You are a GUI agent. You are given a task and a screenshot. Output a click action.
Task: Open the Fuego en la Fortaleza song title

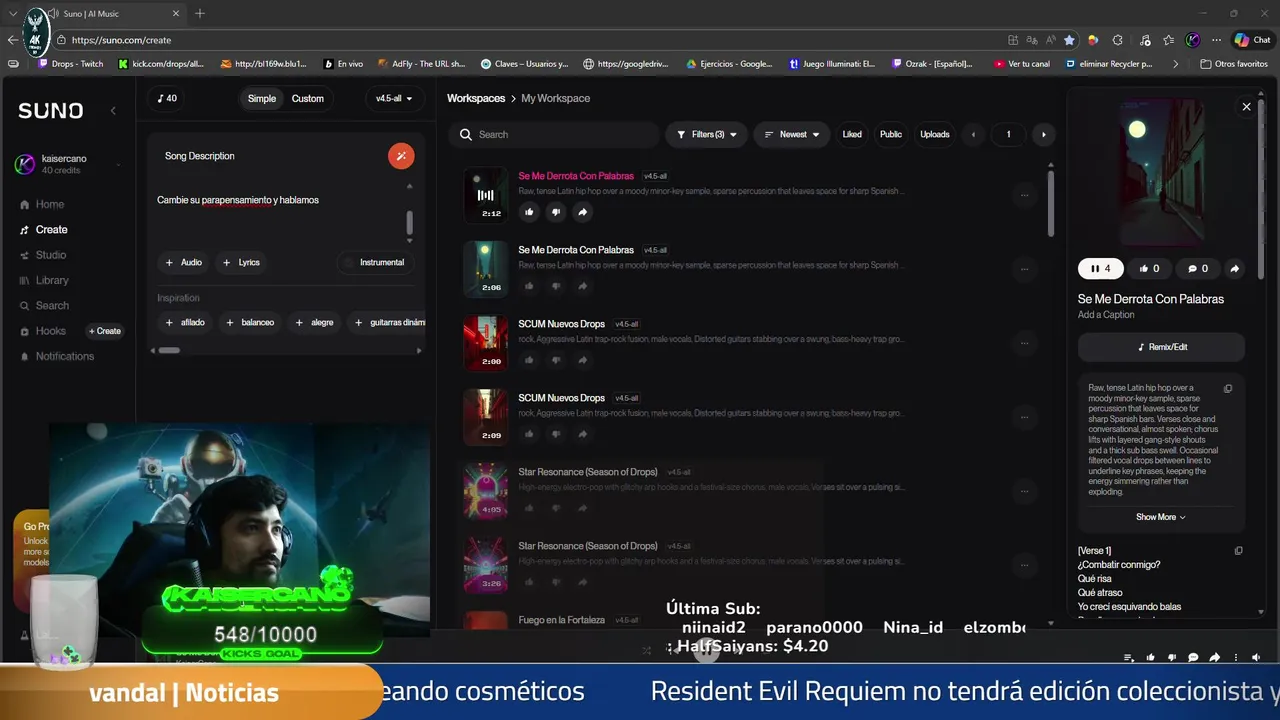coord(561,620)
